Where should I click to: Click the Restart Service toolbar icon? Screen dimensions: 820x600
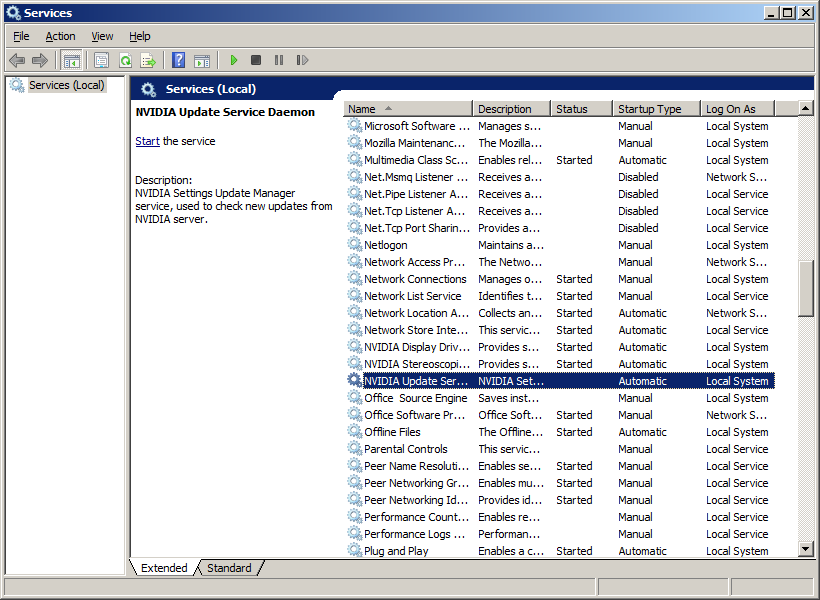coord(302,60)
